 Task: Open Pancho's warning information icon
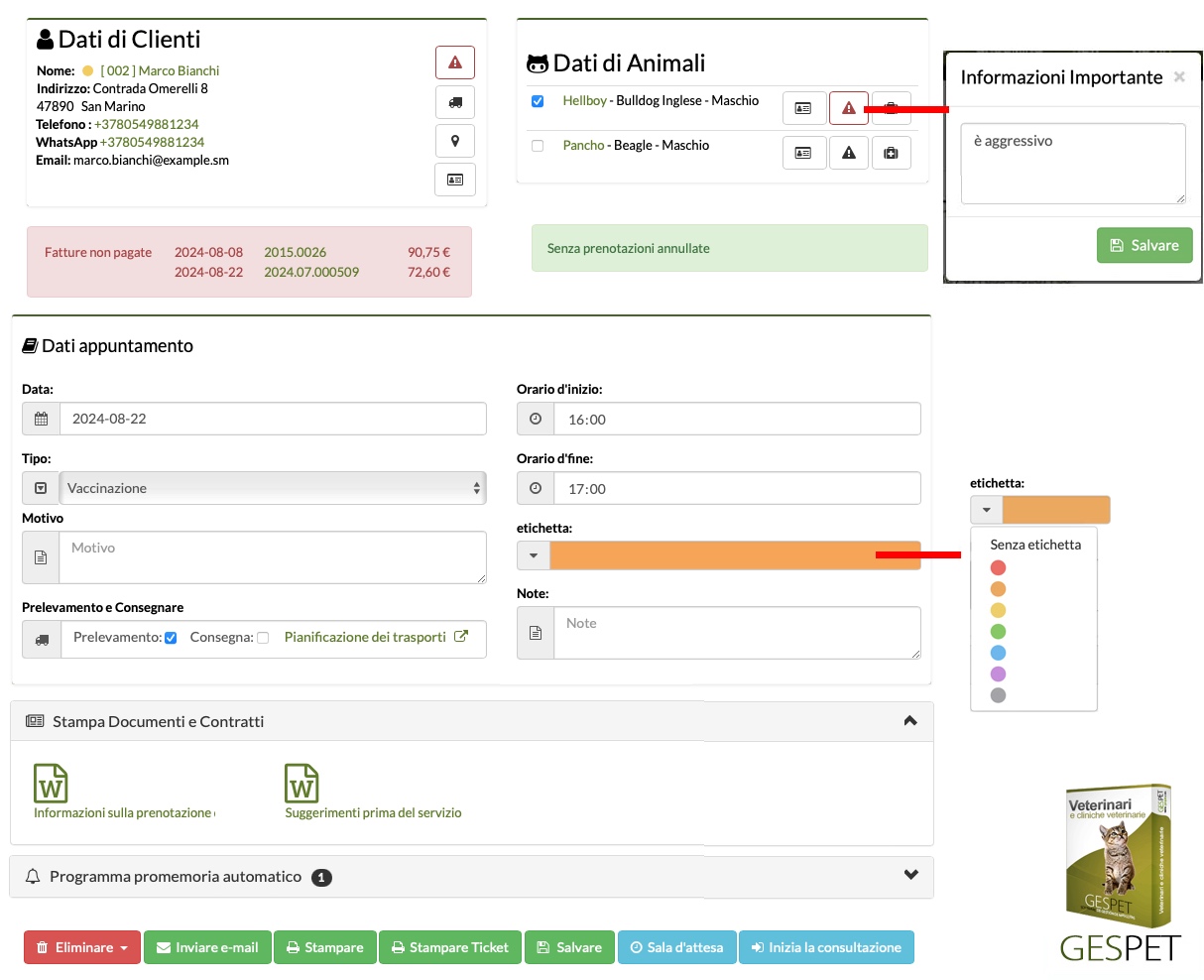point(849,153)
